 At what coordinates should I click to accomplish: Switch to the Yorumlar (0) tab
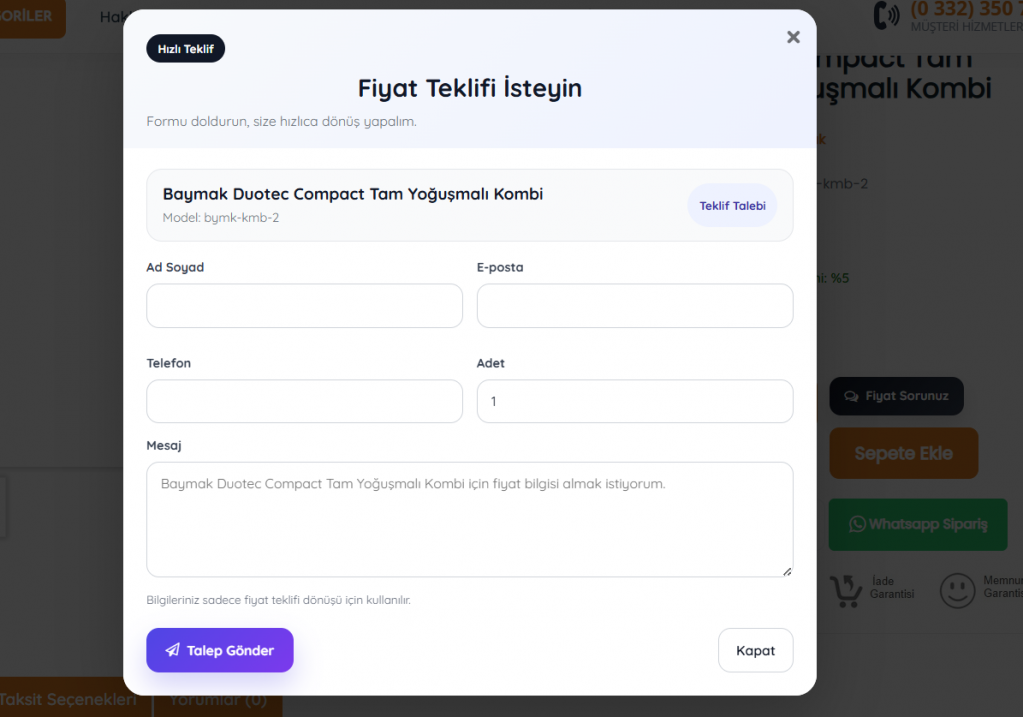coord(218,700)
